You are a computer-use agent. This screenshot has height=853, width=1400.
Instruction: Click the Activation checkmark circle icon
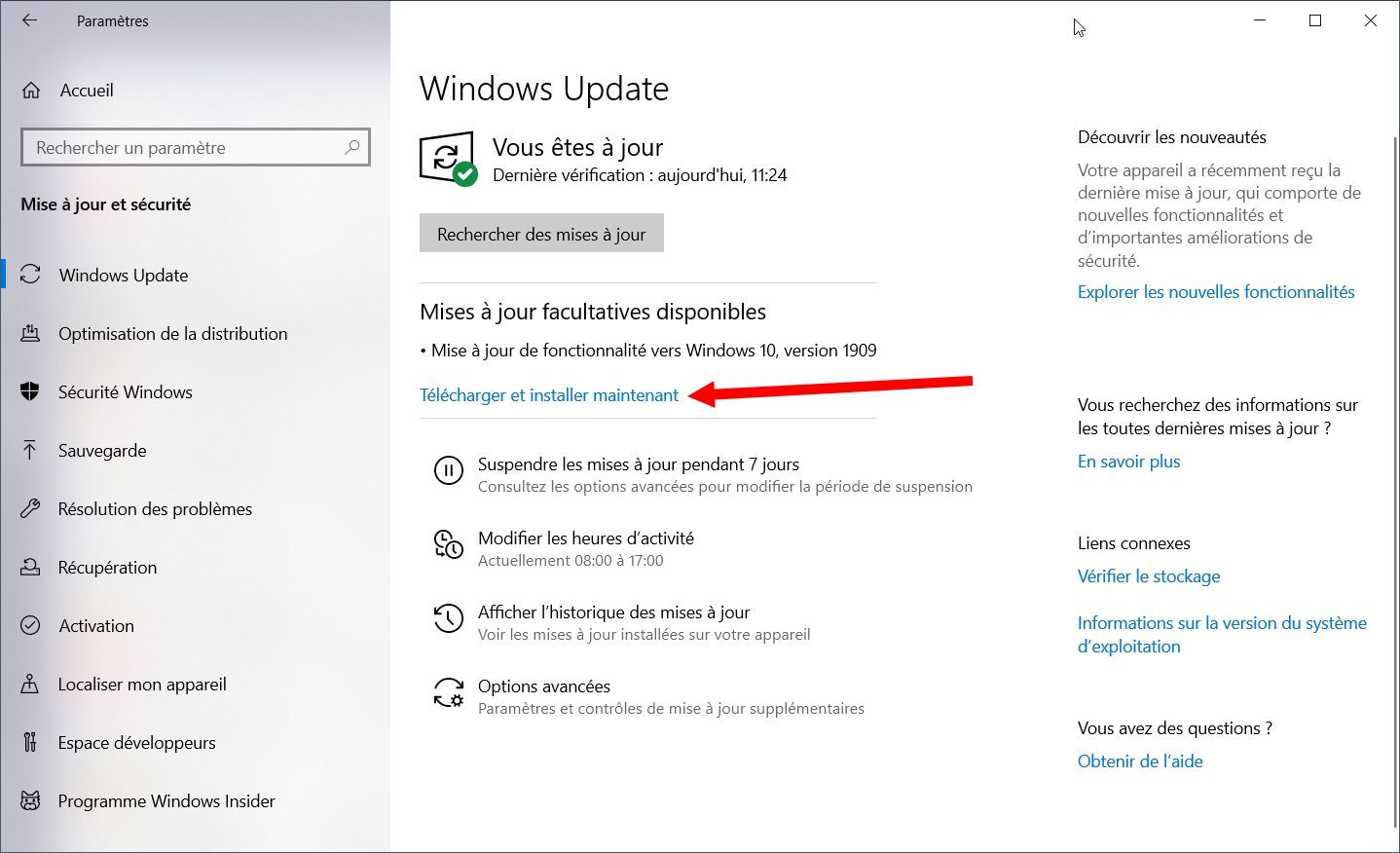pyautogui.click(x=30, y=625)
